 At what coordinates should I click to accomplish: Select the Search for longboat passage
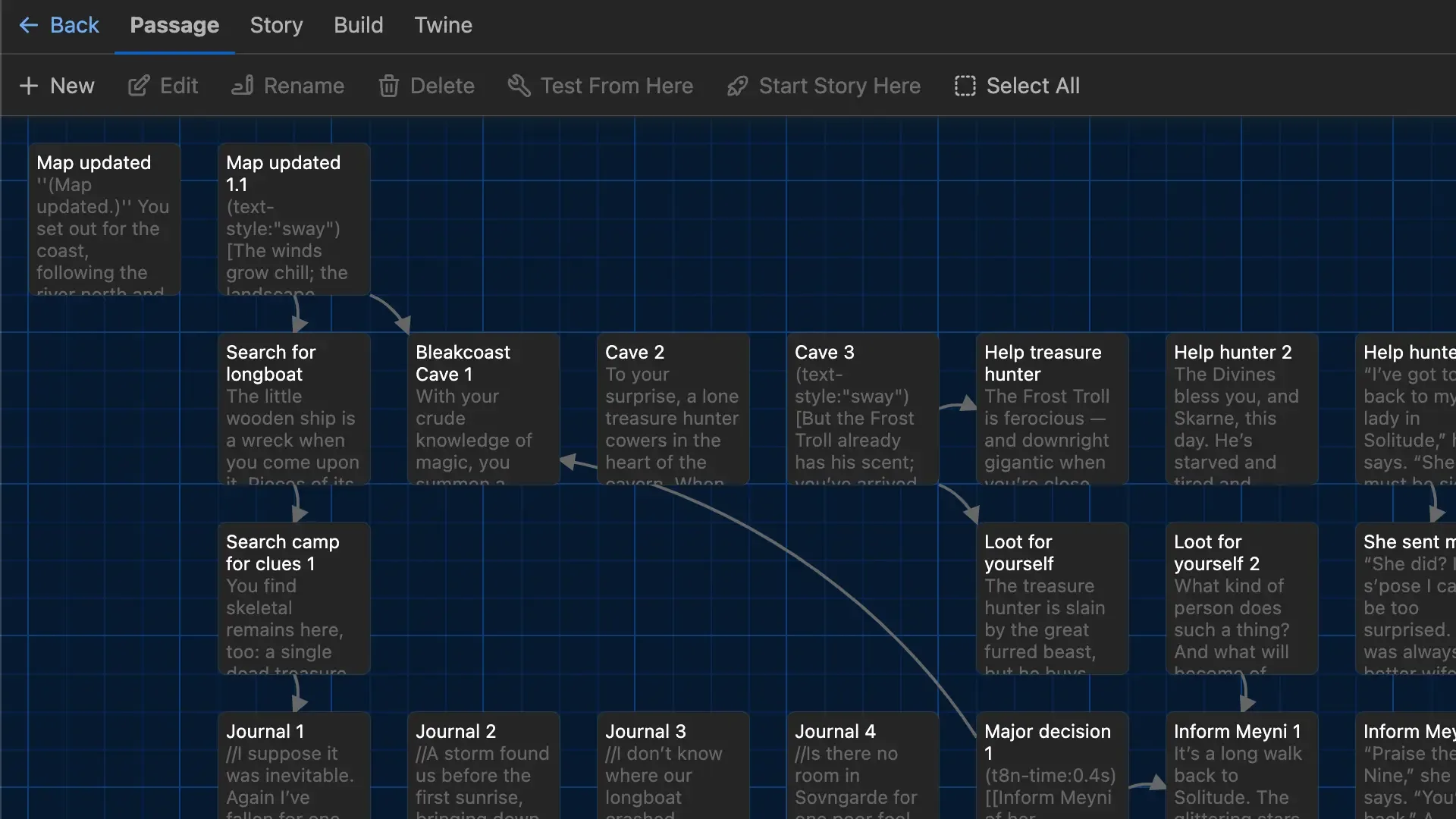(293, 409)
